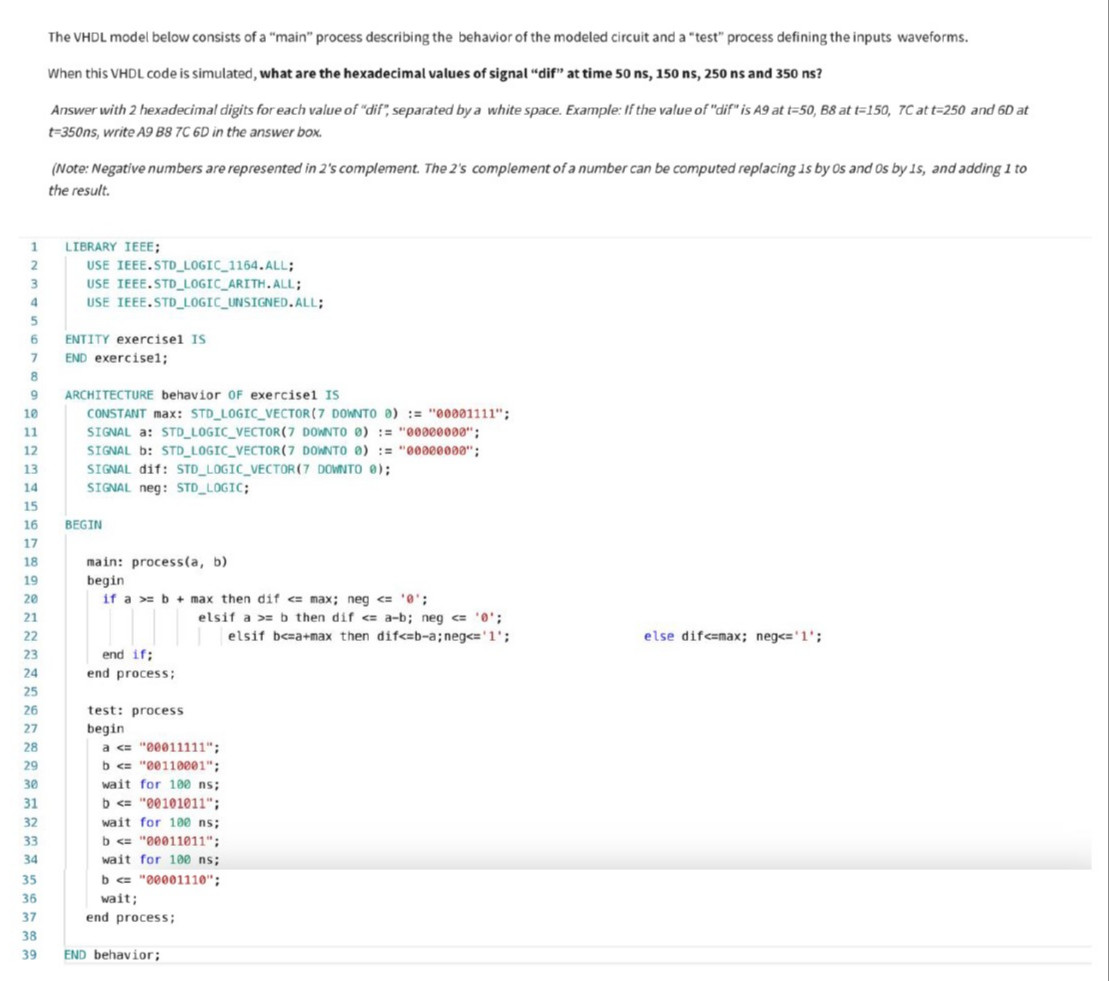Click the 'ENTITY exercise1 IS' line

point(135,339)
